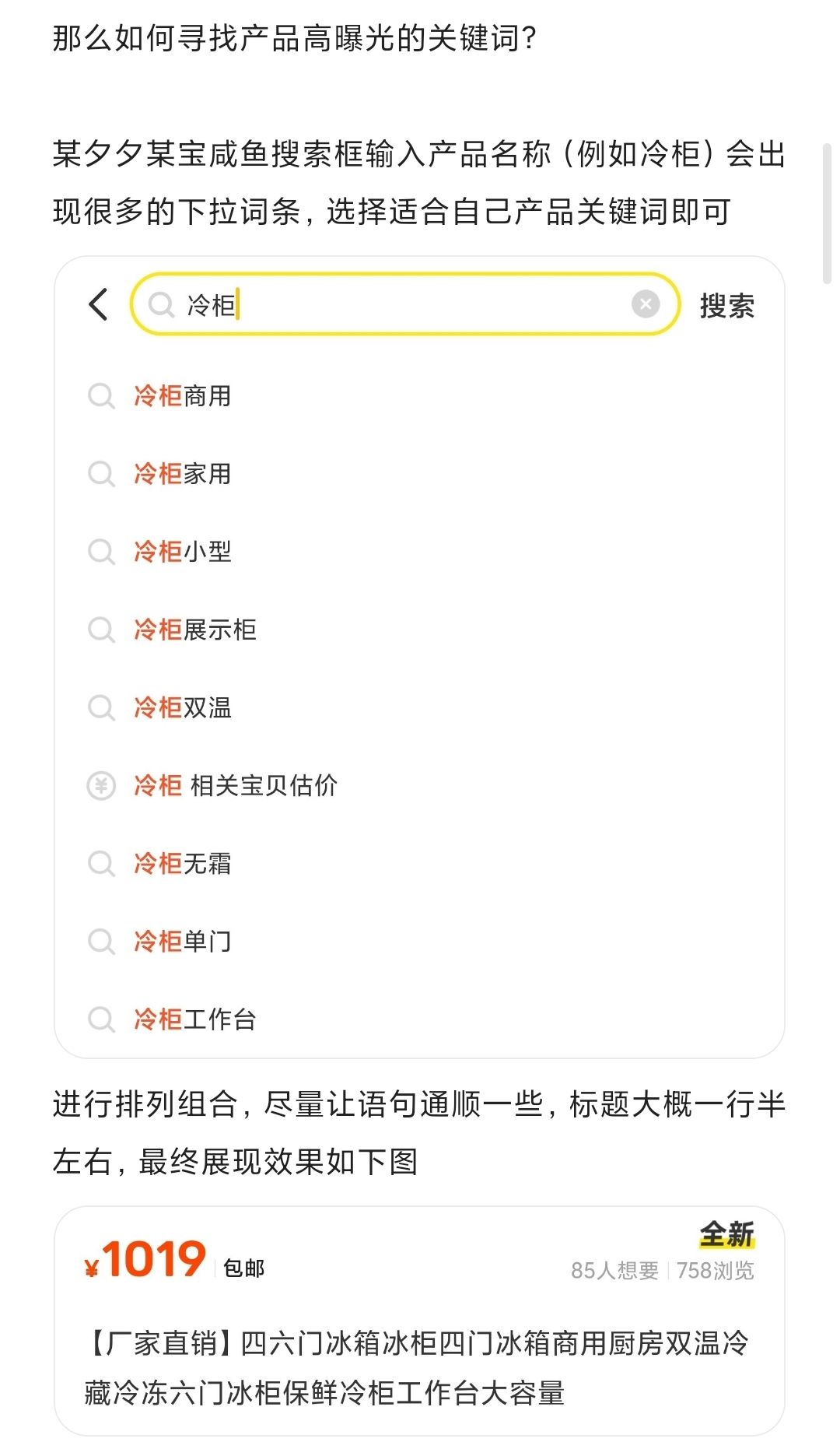Click the magnifier icon inside search box
Image resolution: width=840 pixels, height=1456 pixels.
point(161,305)
